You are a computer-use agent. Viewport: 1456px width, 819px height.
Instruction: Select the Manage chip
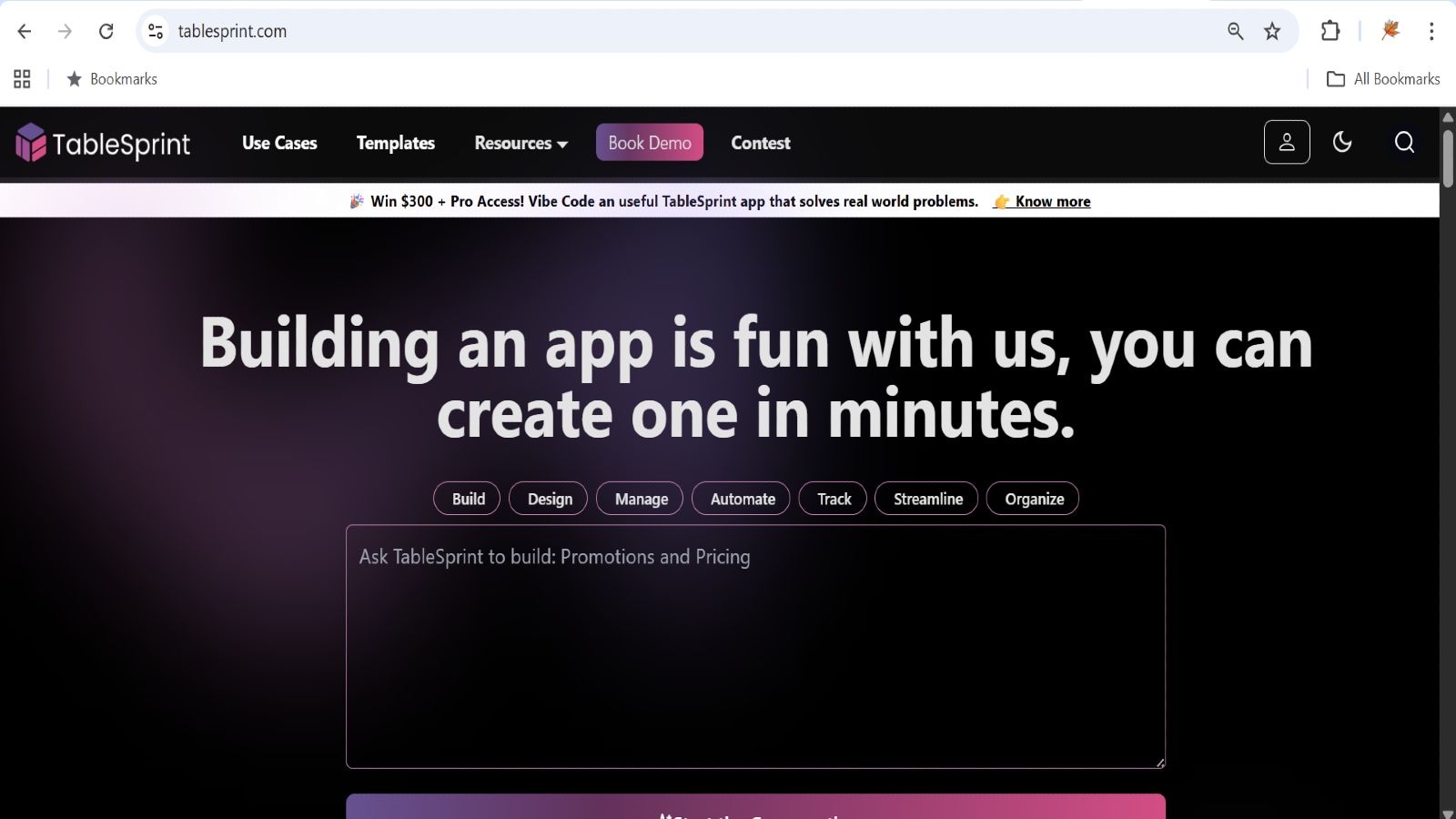(640, 499)
